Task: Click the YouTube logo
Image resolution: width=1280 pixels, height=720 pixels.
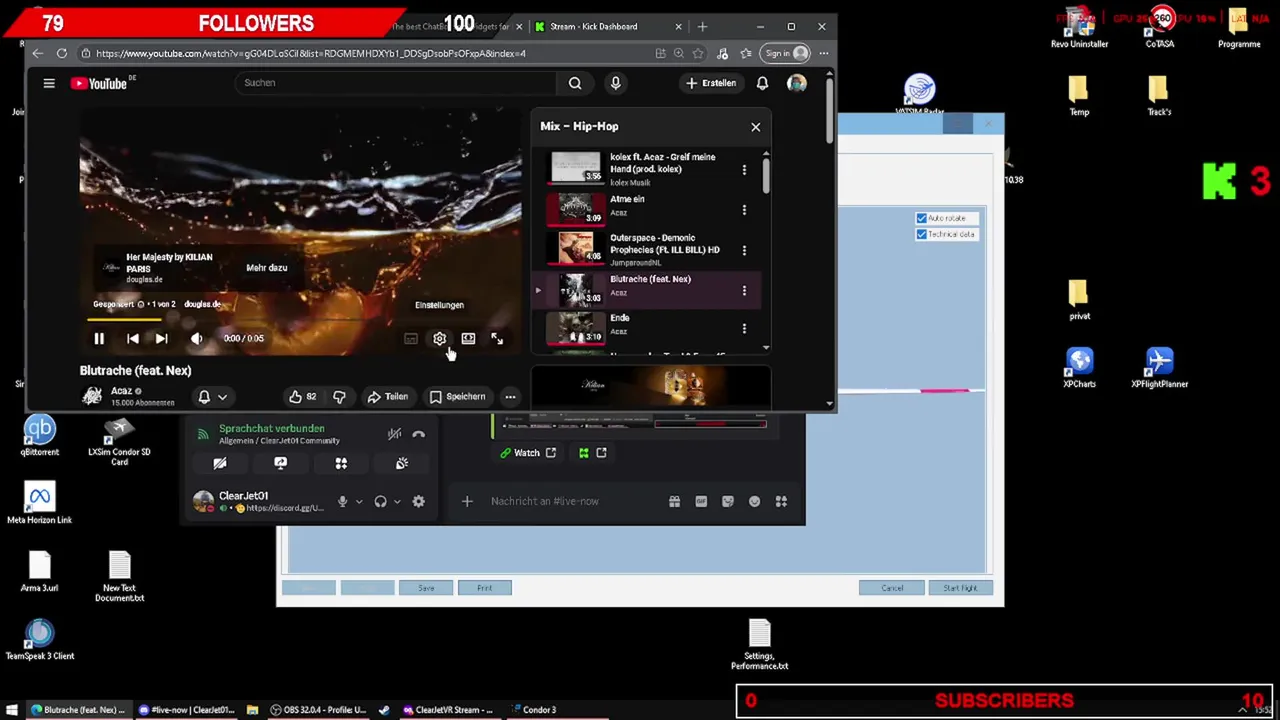Action: 99,83
